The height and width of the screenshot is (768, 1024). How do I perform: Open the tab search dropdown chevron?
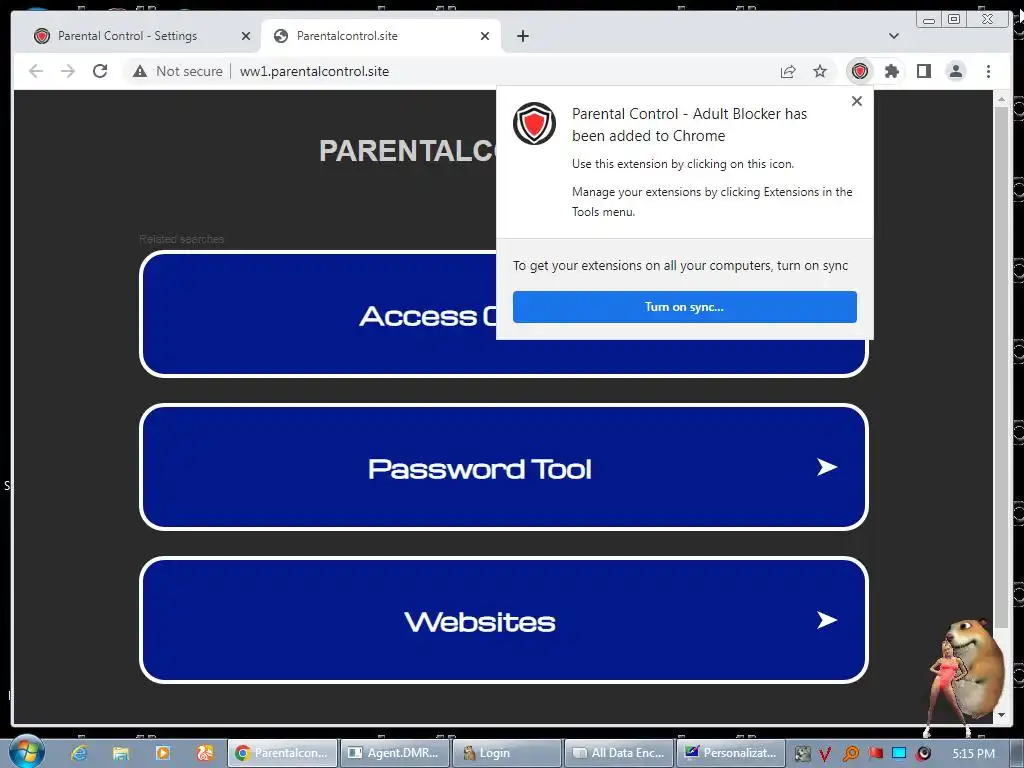click(x=893, y=36)
